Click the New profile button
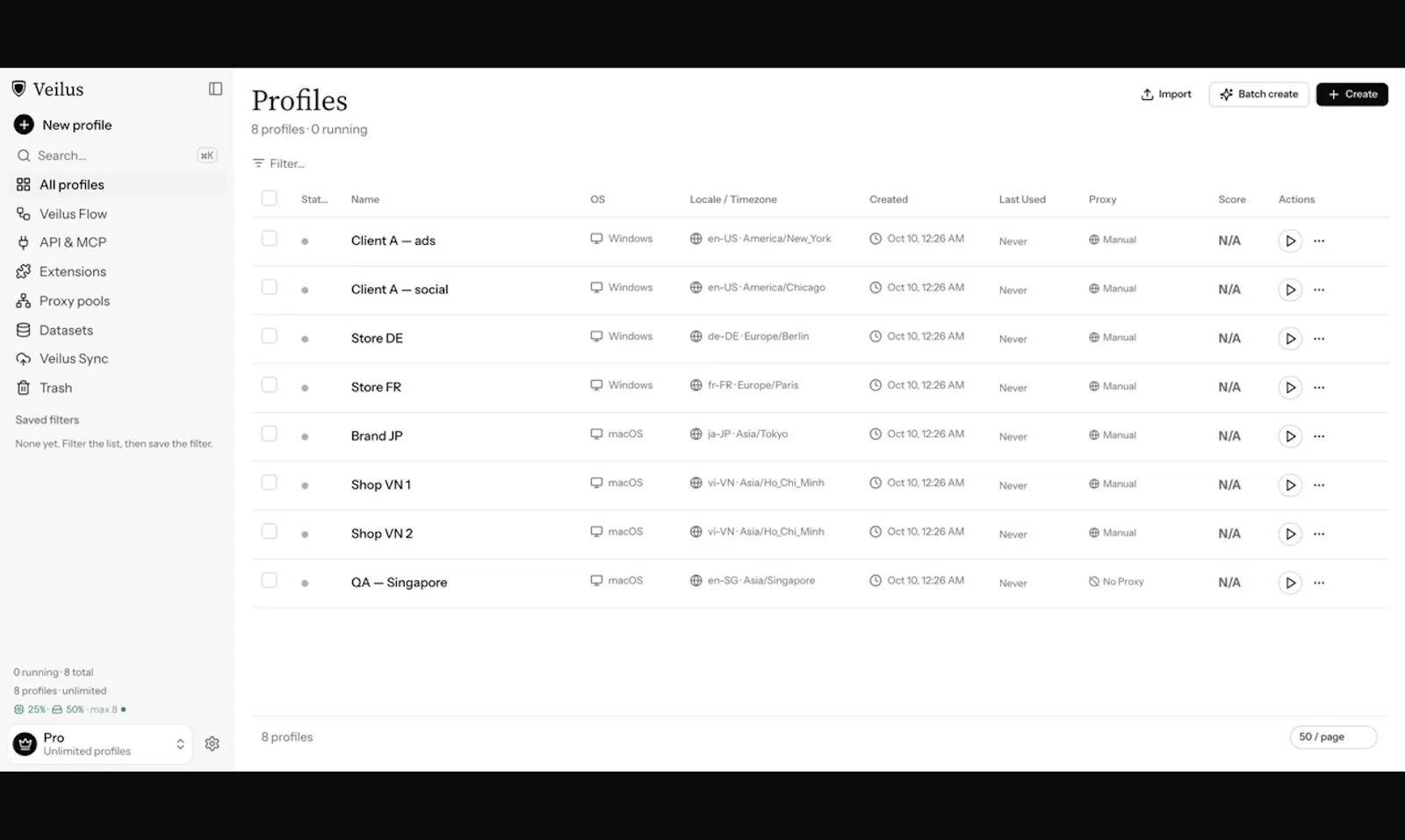This screenshot has height=840, width=1405. pos(63,125)
